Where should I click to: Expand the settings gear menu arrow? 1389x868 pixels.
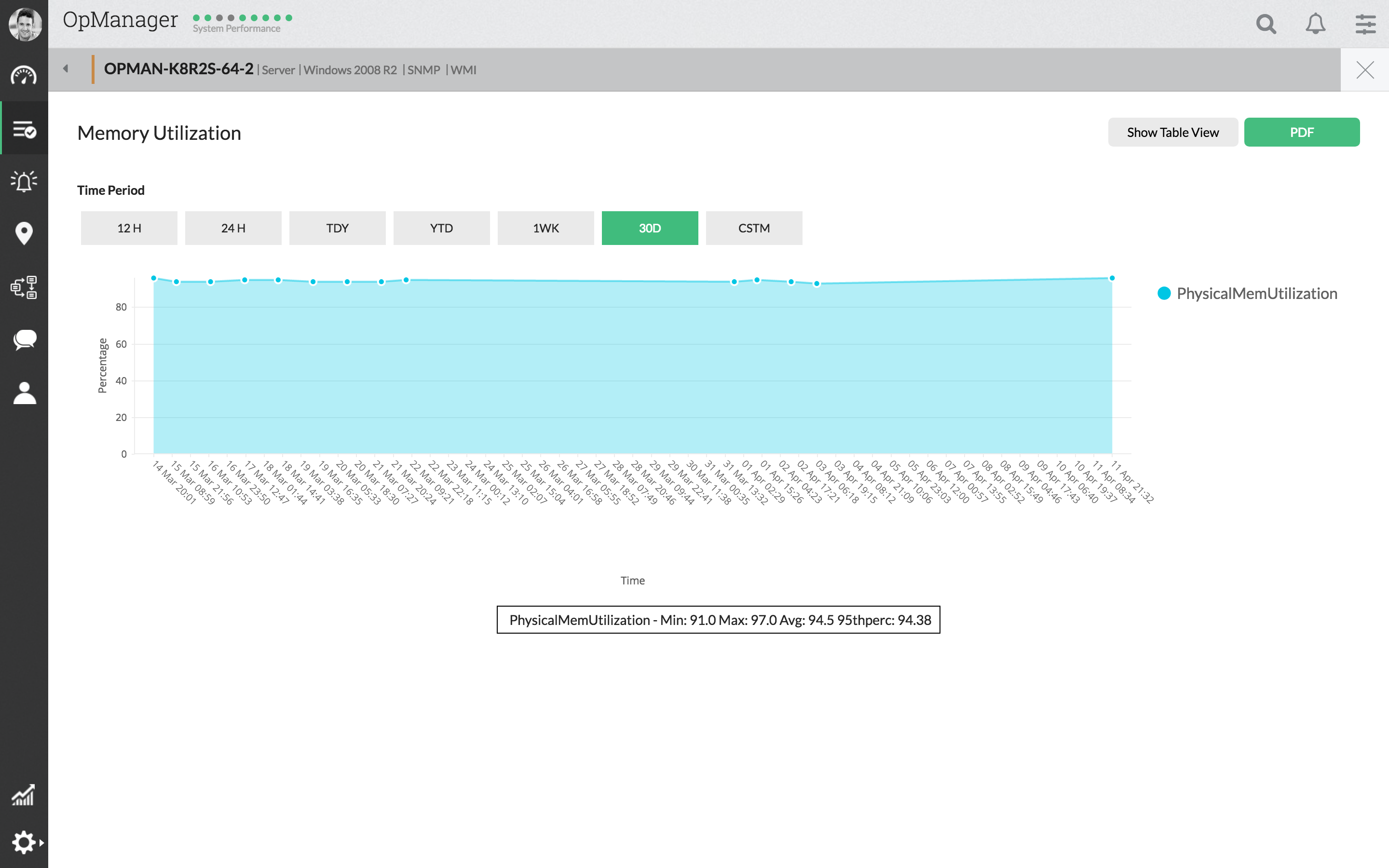[x=41, y=843]
